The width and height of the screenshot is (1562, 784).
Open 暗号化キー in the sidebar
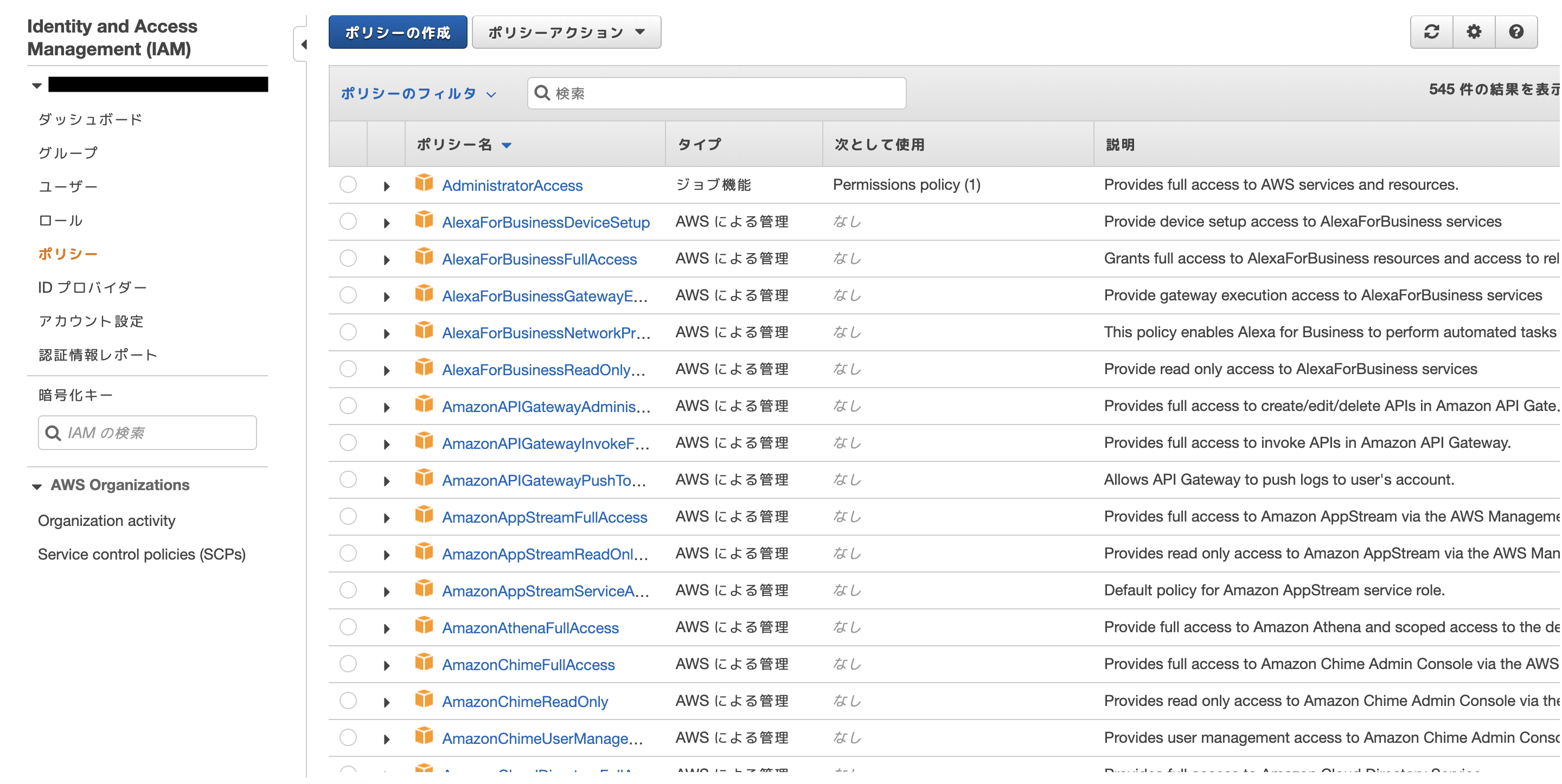76,395
